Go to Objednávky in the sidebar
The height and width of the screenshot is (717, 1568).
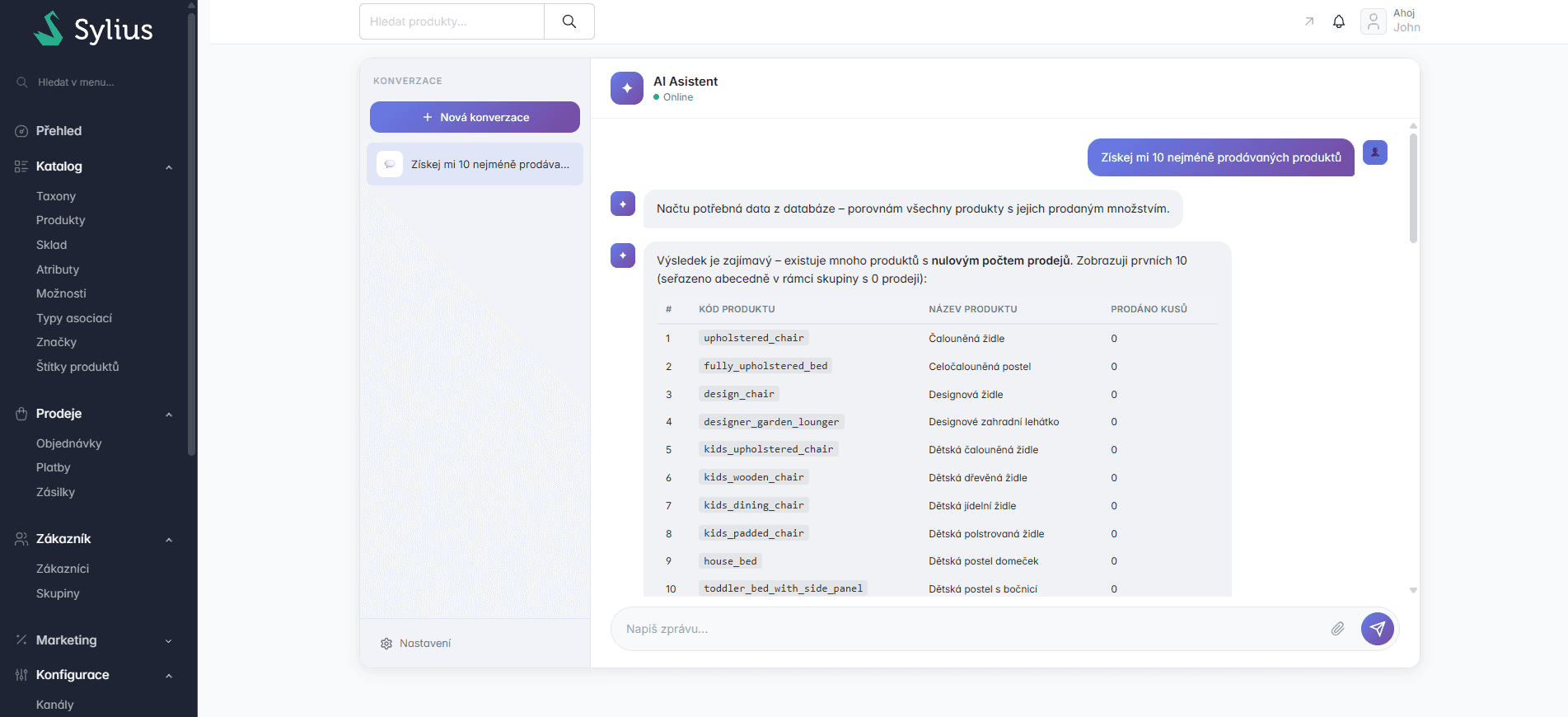(x=68, y=443)
